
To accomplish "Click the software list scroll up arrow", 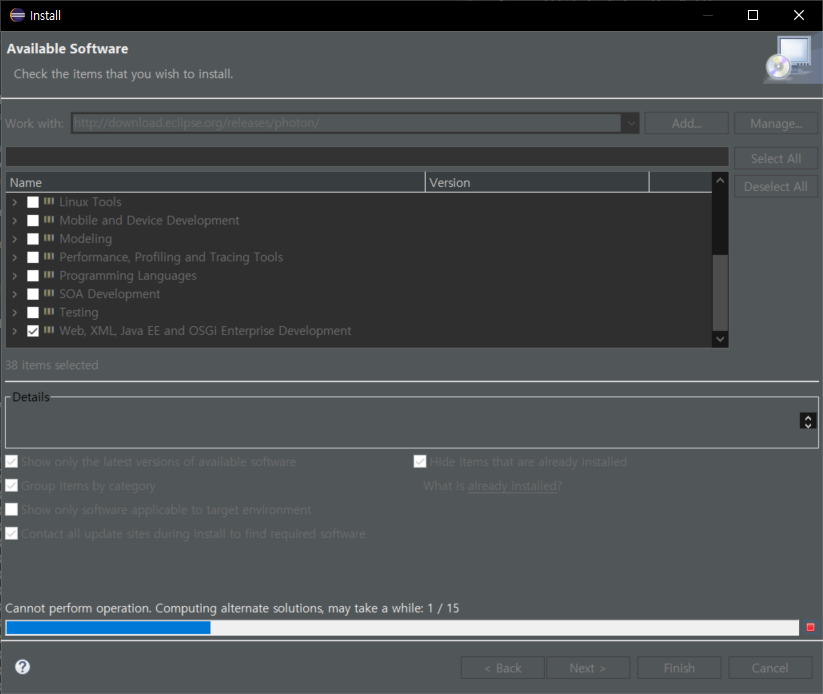I will [720, 180].
